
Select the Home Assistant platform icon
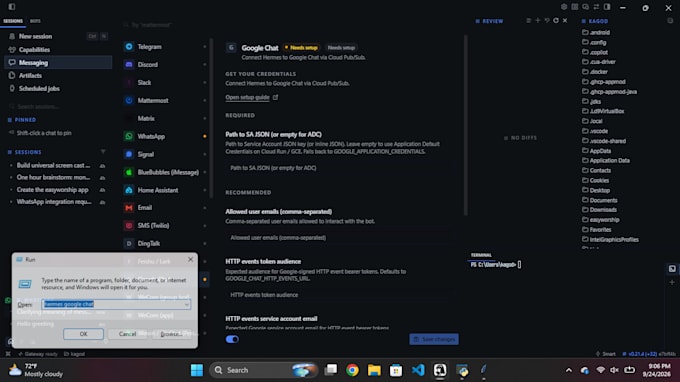(129, 190)
